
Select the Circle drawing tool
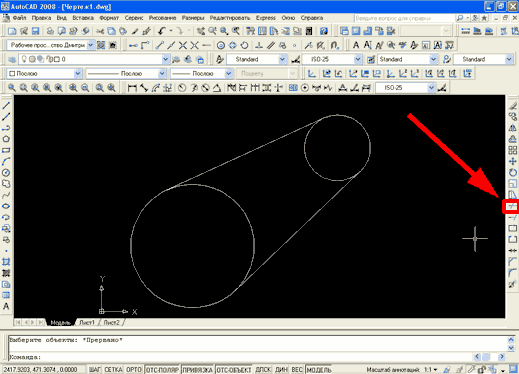coord(6,173)
